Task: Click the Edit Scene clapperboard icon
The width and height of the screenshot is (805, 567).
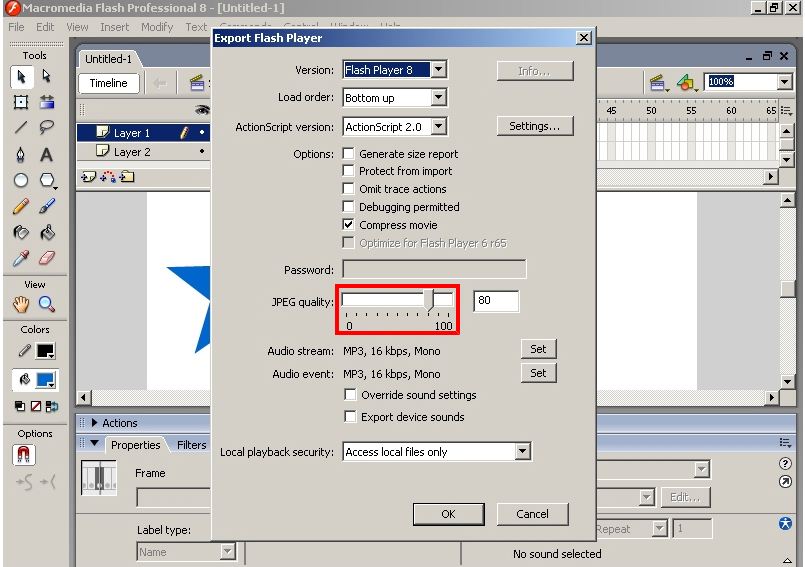Action: pyautogui.click(x=658, y=83)
